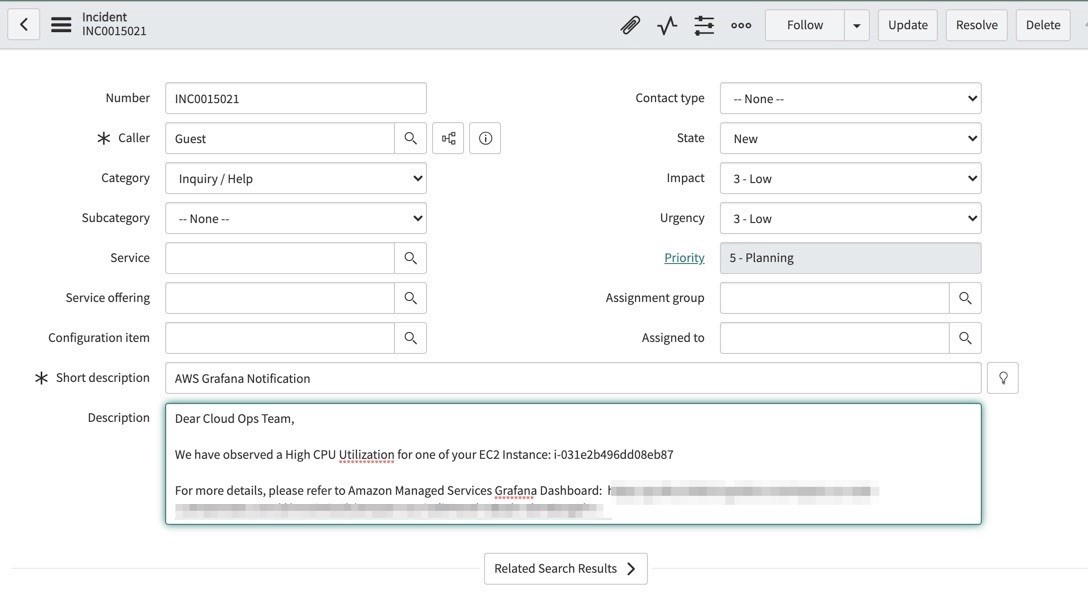Look up Assigned to user magnifier icon
The height and width of the screenshot is (595, 1088).
click(x=965, y=338)
